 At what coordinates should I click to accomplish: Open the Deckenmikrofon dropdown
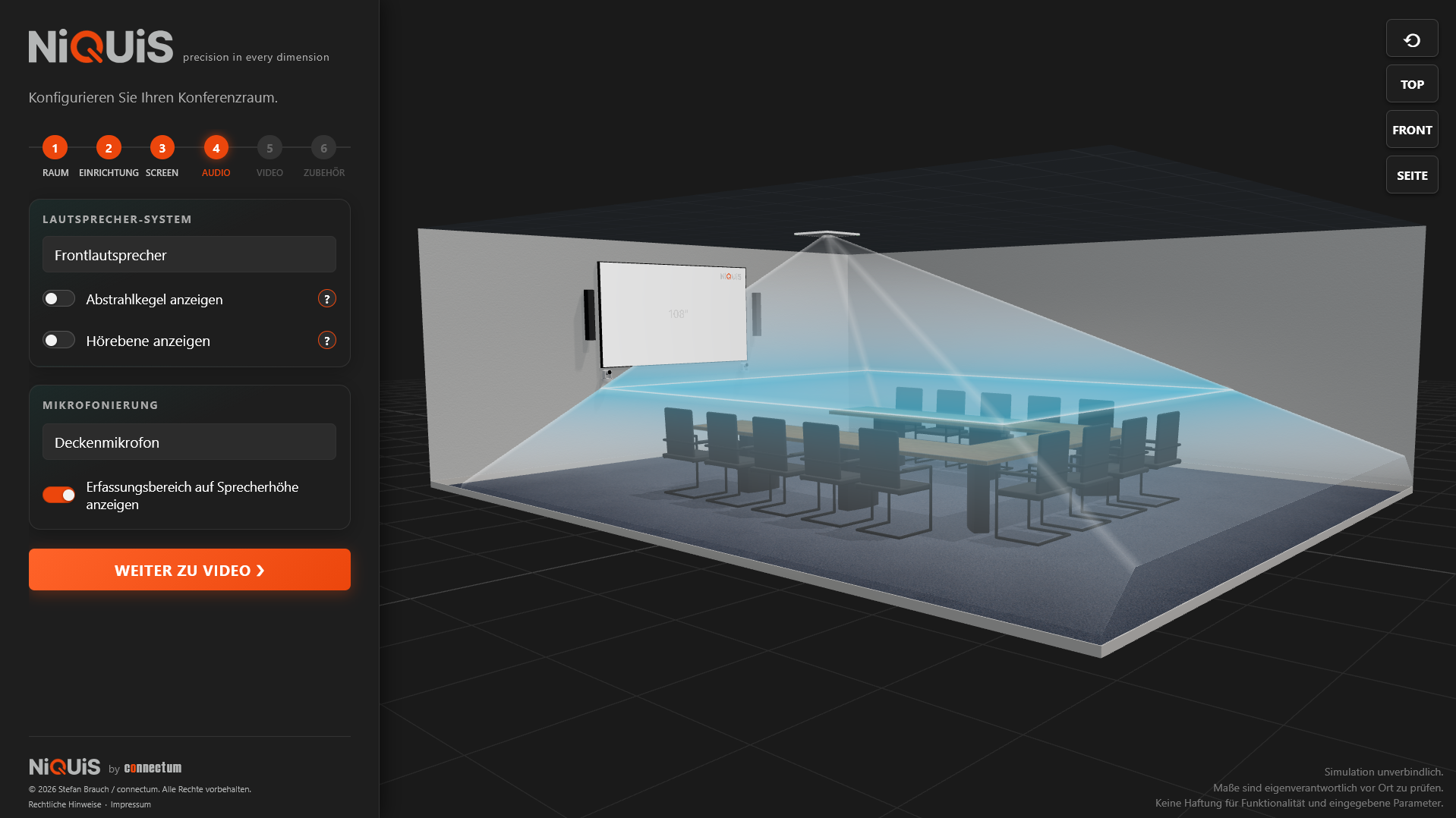189,442
